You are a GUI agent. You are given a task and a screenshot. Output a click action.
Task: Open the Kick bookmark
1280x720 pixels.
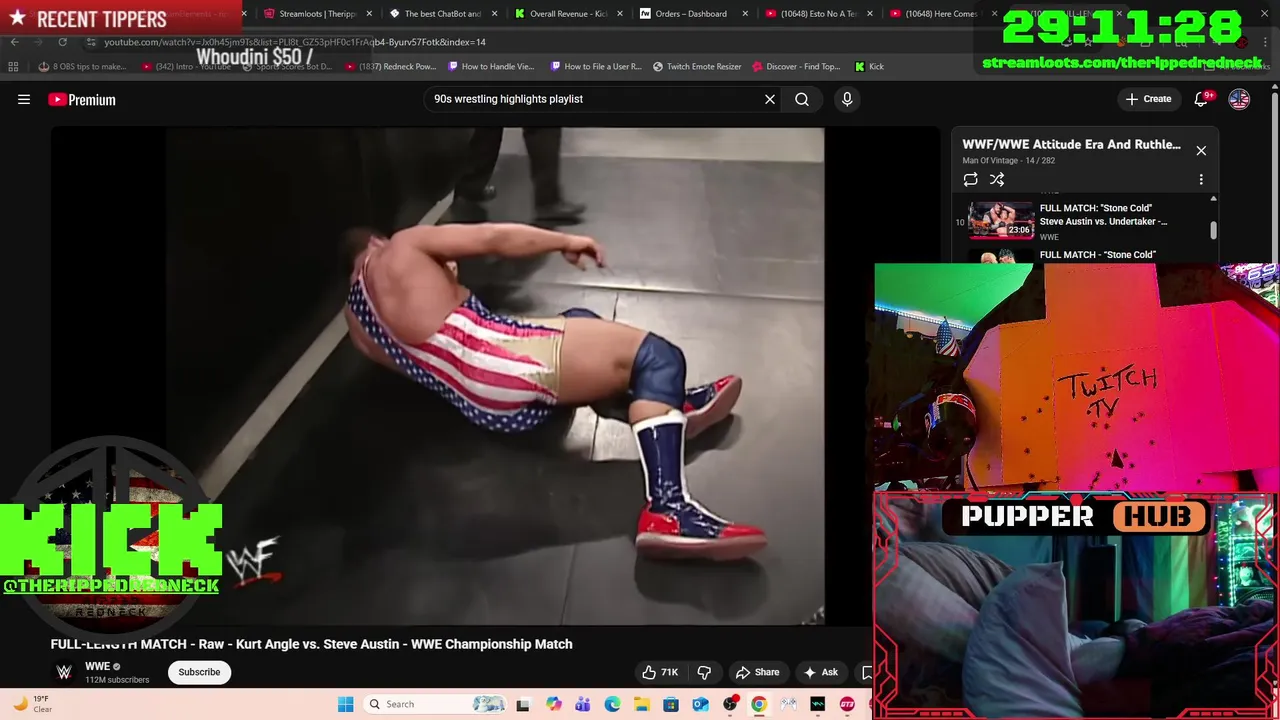tap(869, 66)
